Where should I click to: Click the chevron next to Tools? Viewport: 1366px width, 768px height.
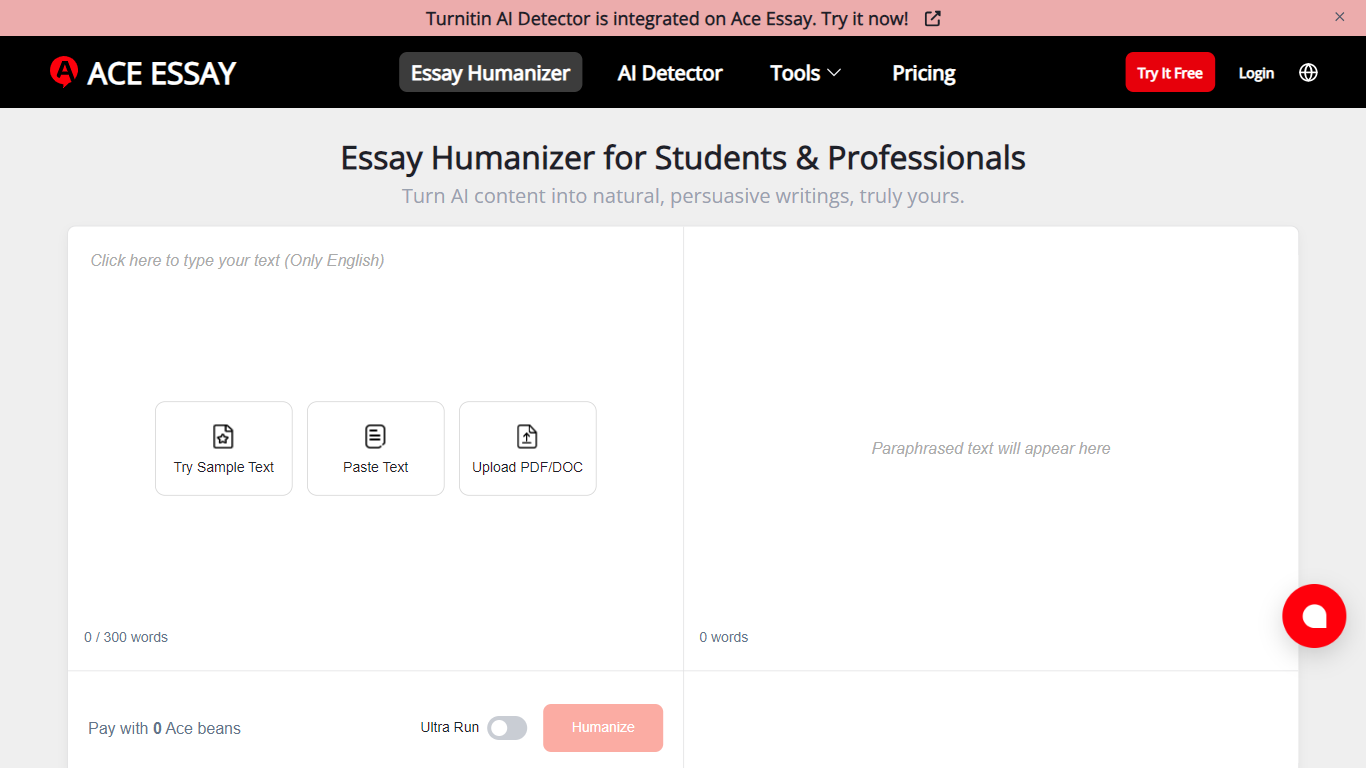pos(834,73)
